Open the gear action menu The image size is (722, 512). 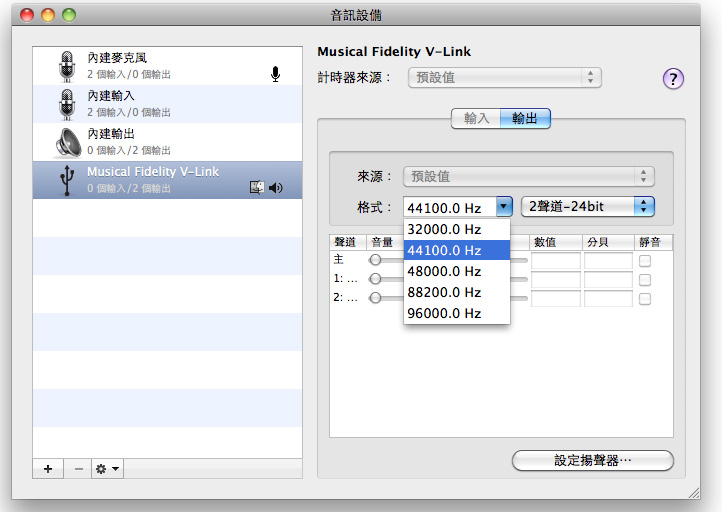pos(107,469)
